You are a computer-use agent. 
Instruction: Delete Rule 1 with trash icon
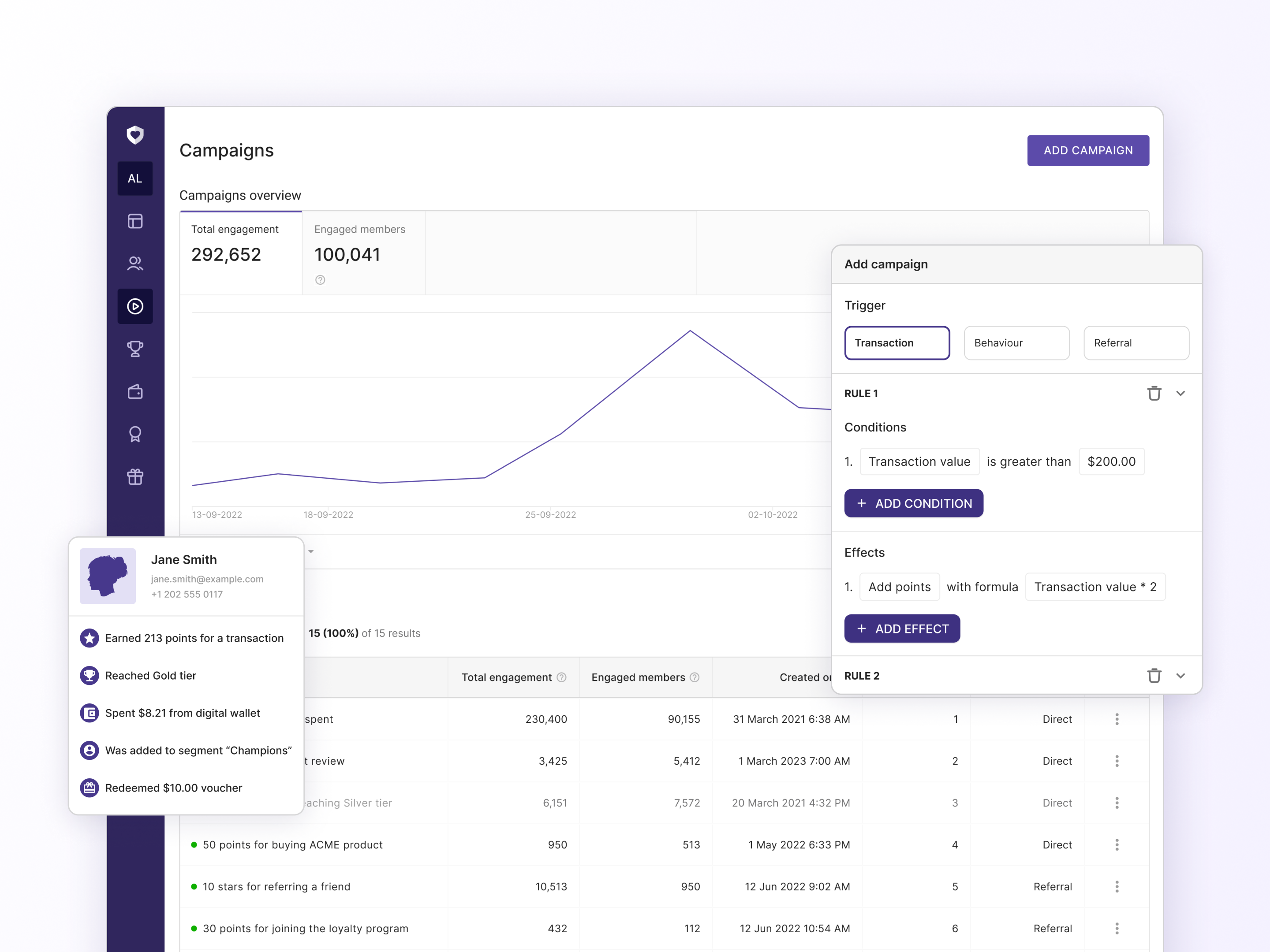(x=1154, y=394)
